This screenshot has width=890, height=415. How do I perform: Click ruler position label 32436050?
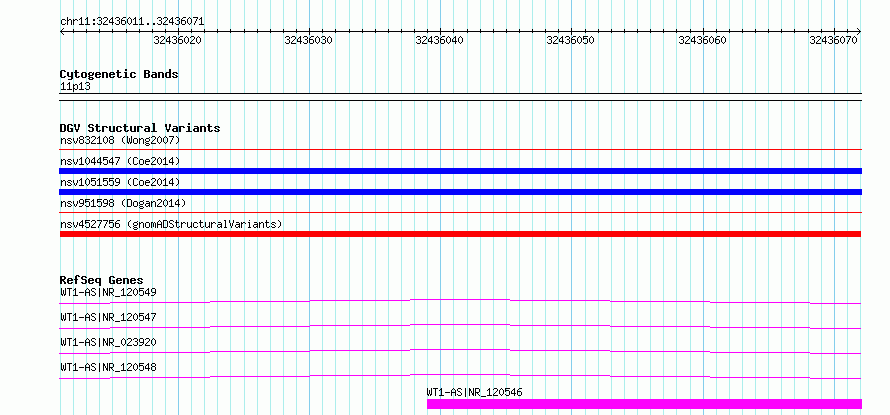coord(570,40)
